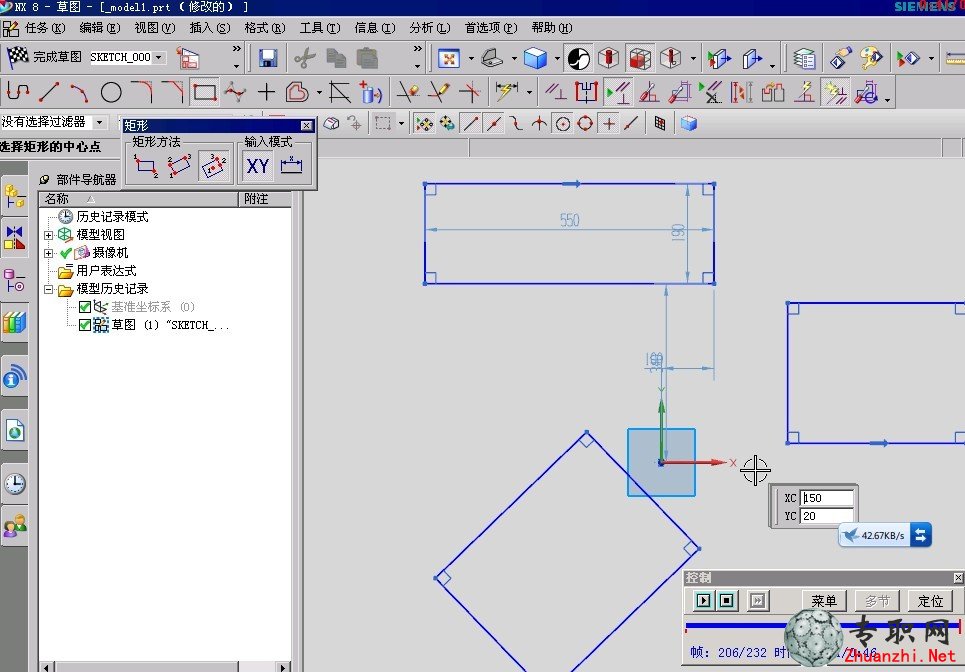Expand the 摄像机 tree node
This screenshot has width=965, height=672.
click(49, 253)
